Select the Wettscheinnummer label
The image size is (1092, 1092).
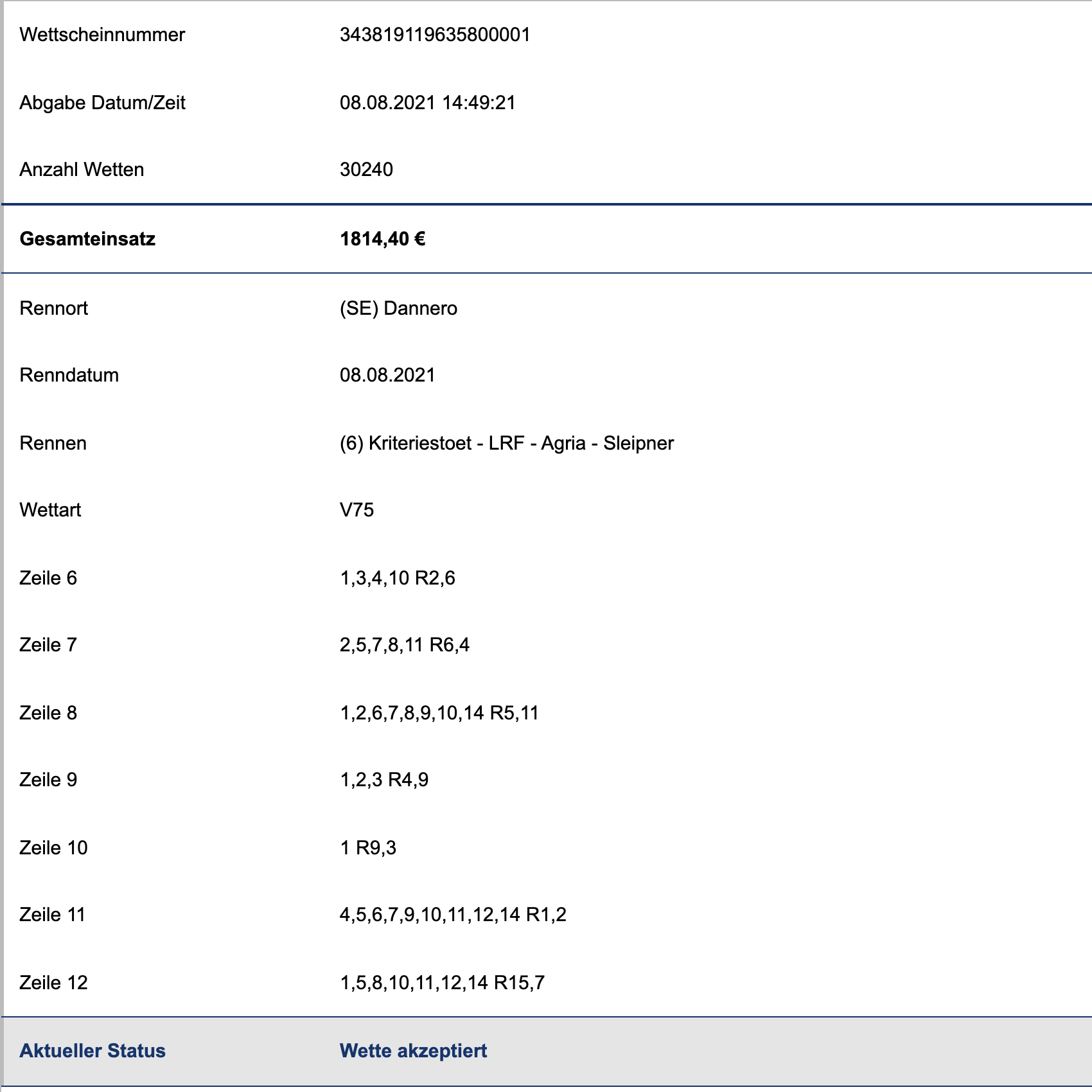click(x=102, y=35)
